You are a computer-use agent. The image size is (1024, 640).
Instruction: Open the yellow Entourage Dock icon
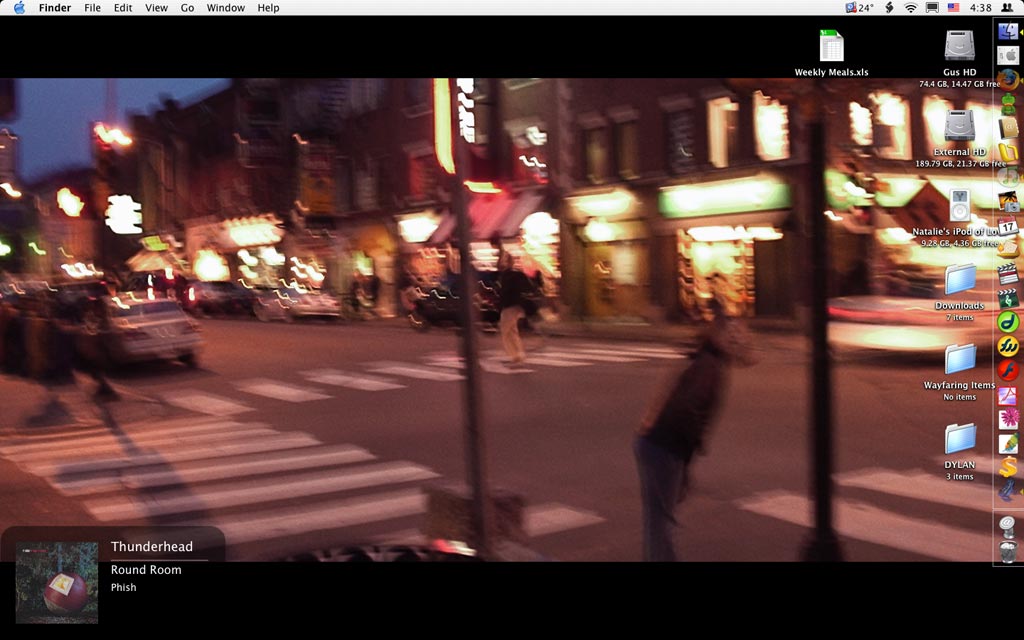(1008, 152)
